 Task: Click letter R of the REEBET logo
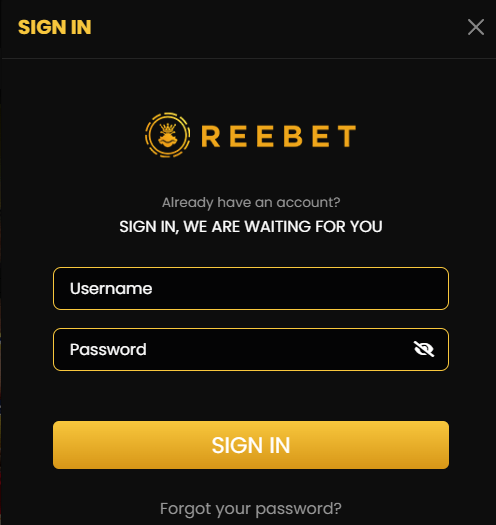pyautogui.click(x=211, y=136)
